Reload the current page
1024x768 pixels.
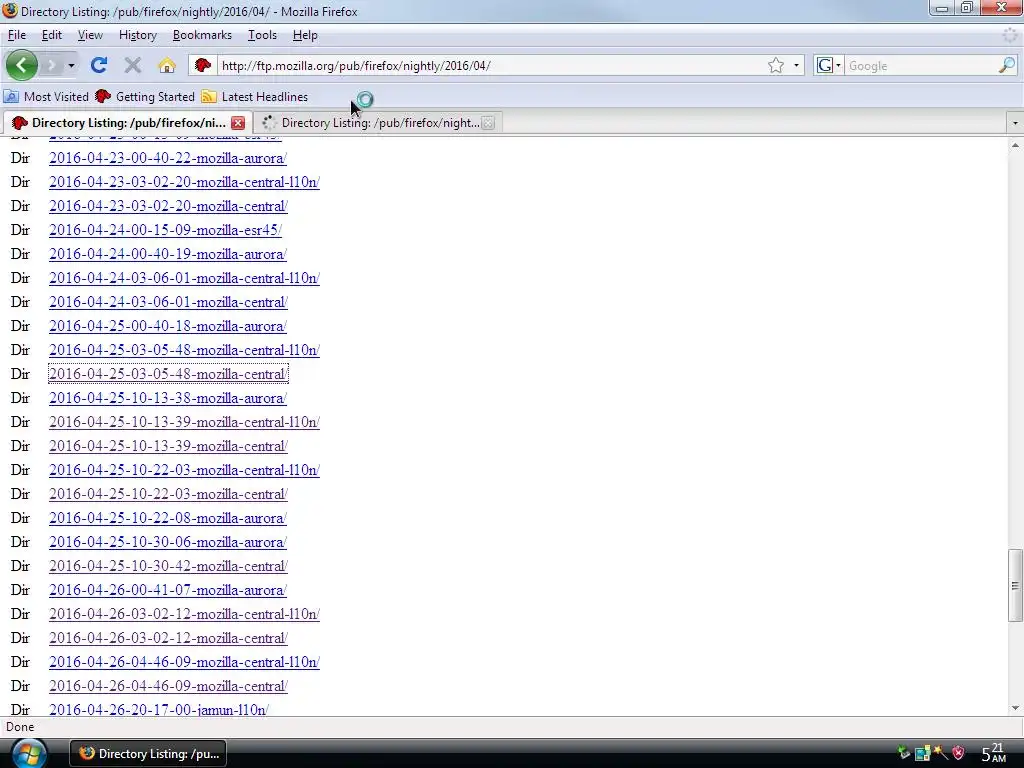(99, 65)
